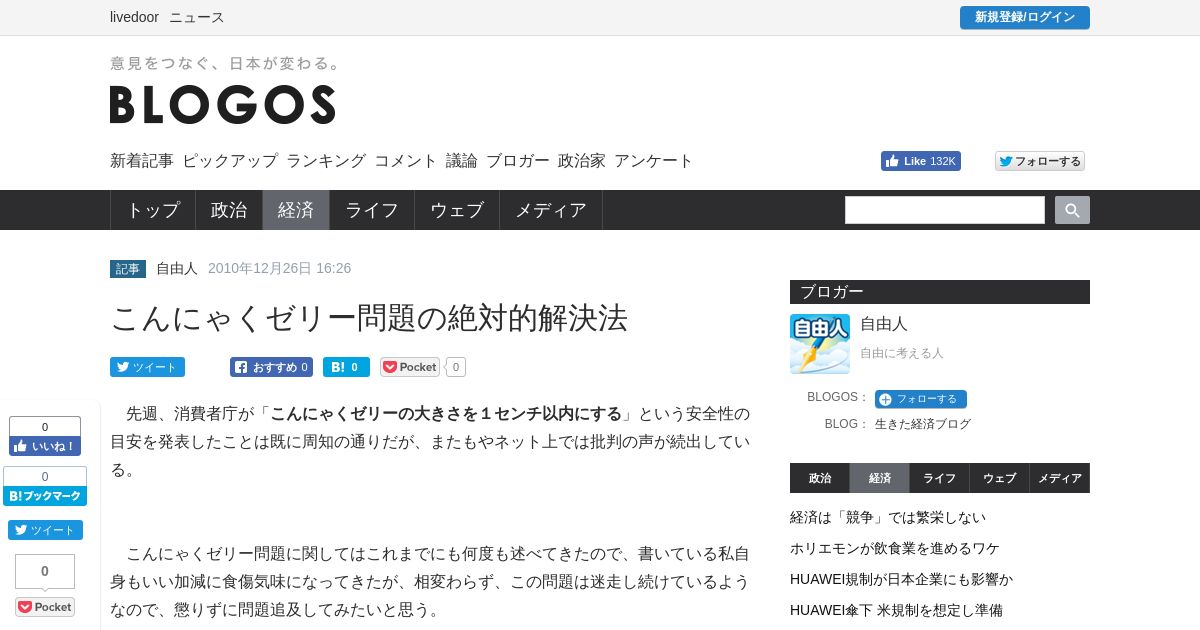Select the メディア item in dark nav bar
This screenshot has height=630, width=1200.
coord(551,210)
